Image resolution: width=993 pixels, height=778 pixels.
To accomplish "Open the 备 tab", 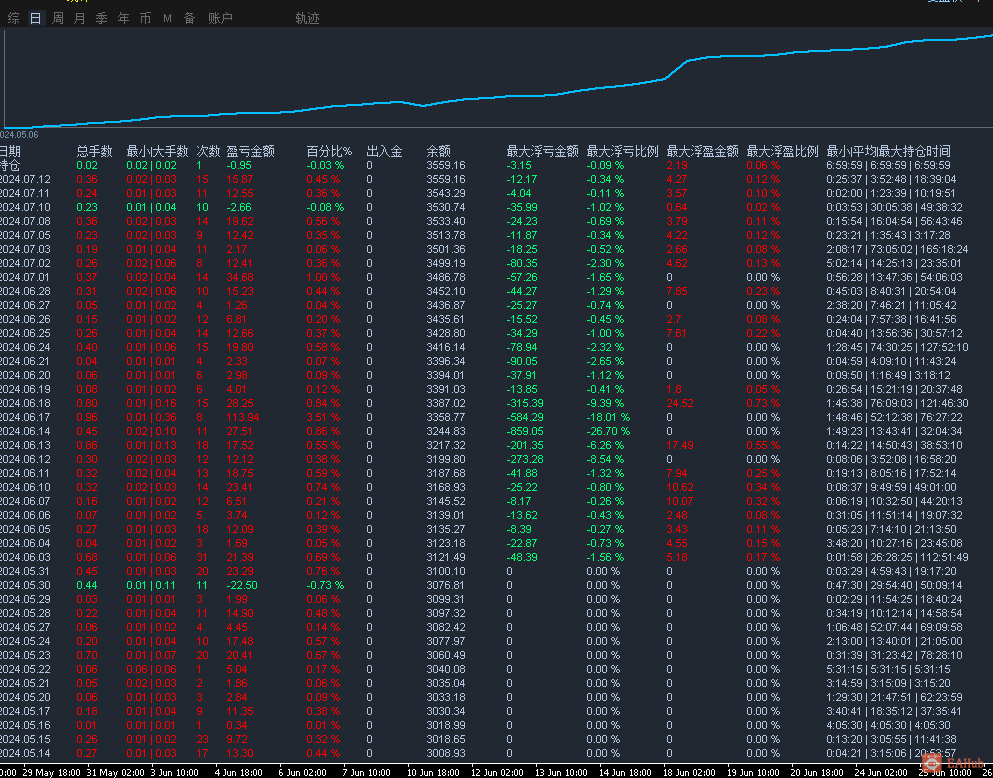I will pyautogui.click(x=189, y=18).
